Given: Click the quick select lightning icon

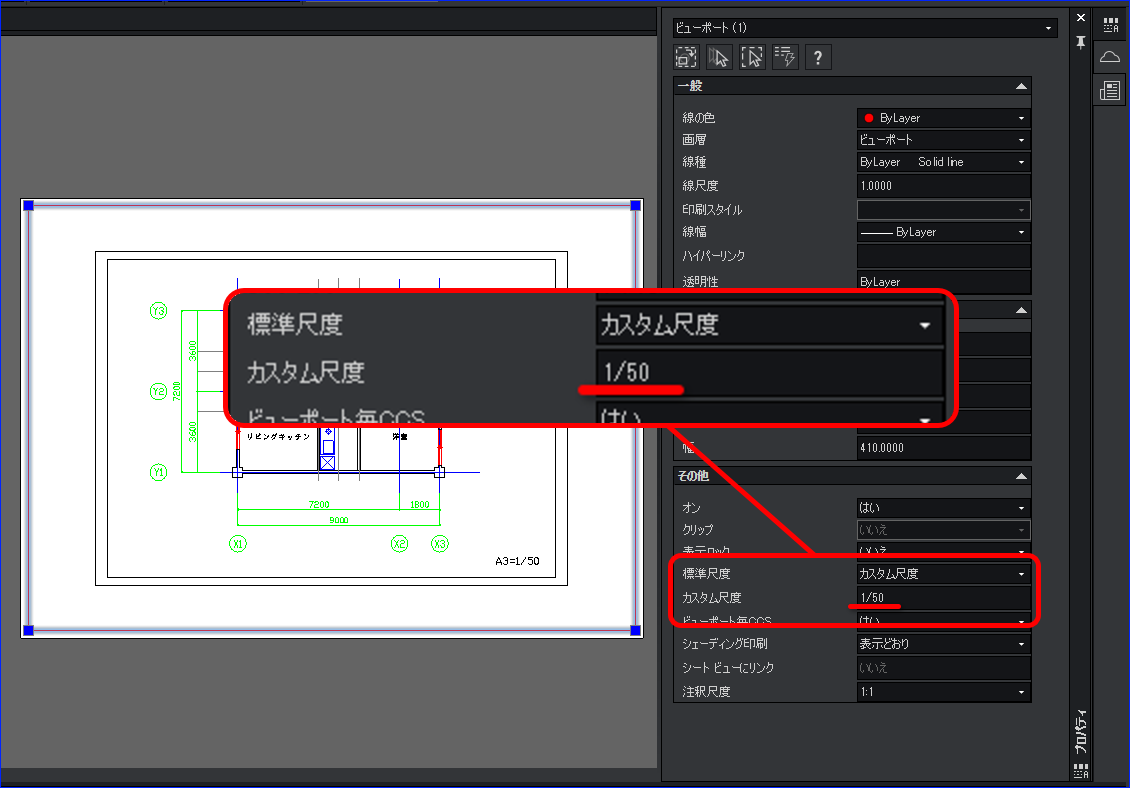Looking at the screenshot, I should coord(785,57).
